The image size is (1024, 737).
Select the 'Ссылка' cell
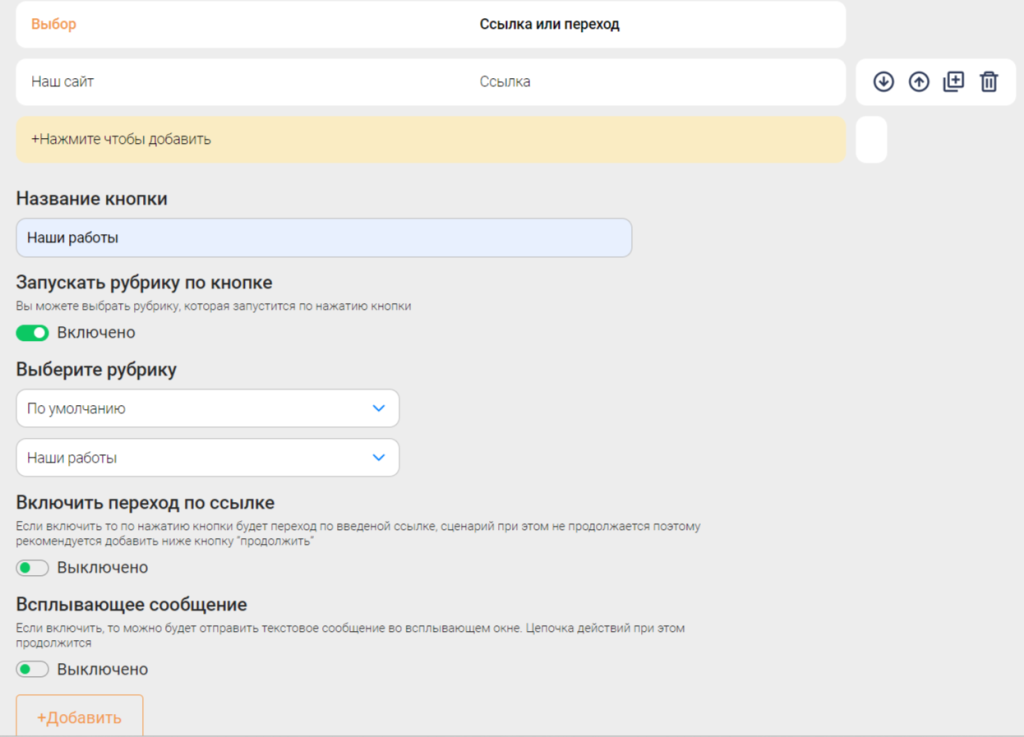pyautogui.click(x=505, y=82)
